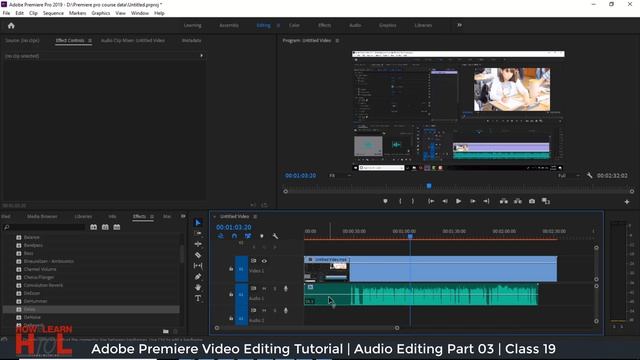This screenshot has width=640, height=360.
Task: Go to Out point
Action: point(486,201)
